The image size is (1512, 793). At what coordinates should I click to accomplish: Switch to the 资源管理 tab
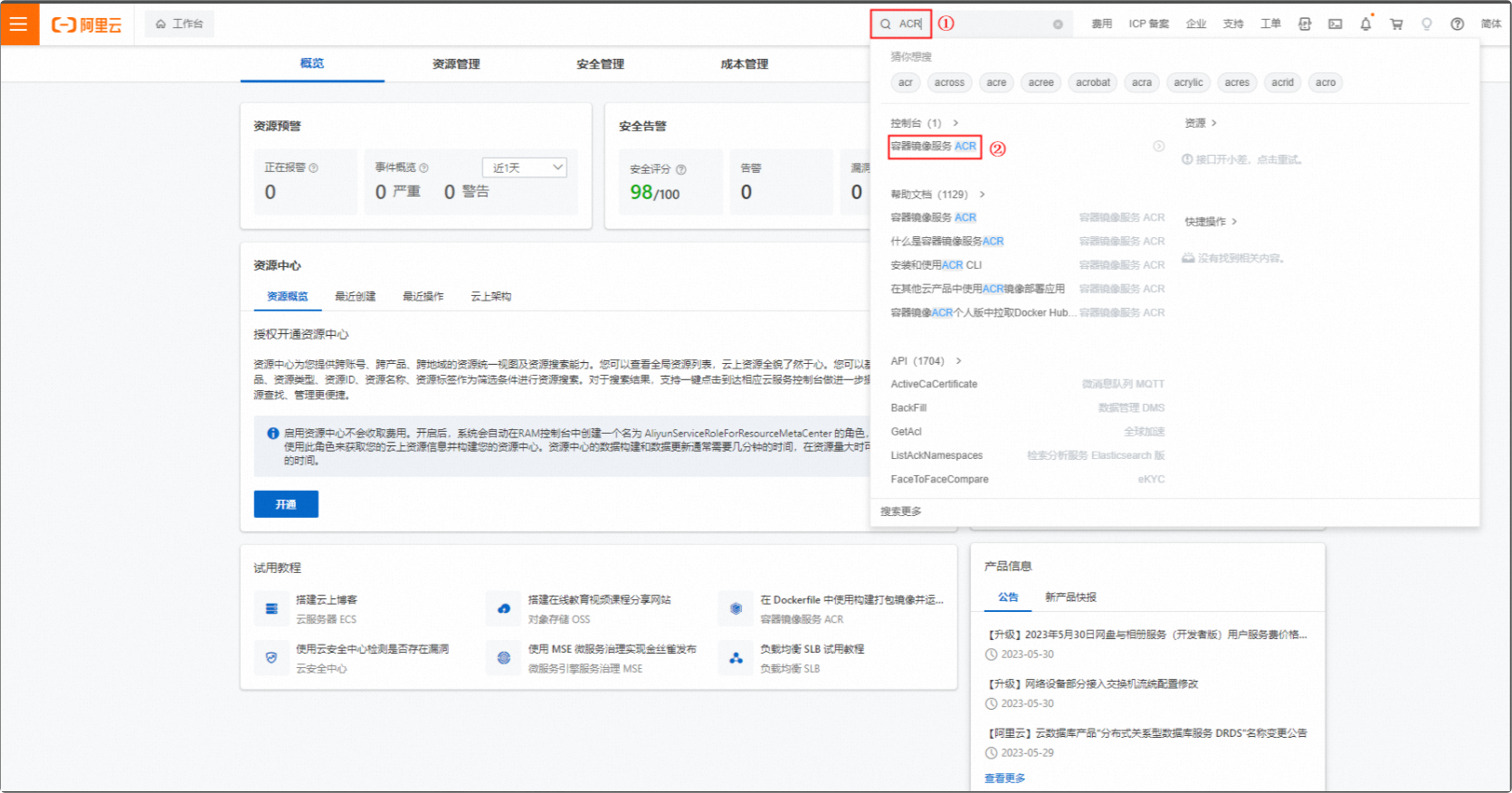[456, 64]
